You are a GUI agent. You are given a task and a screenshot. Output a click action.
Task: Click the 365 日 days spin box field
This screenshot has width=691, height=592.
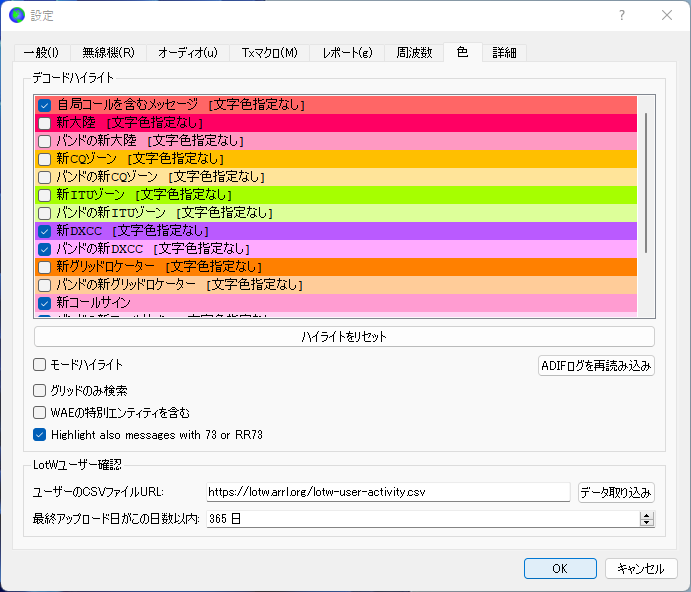(x=423, y=519)
